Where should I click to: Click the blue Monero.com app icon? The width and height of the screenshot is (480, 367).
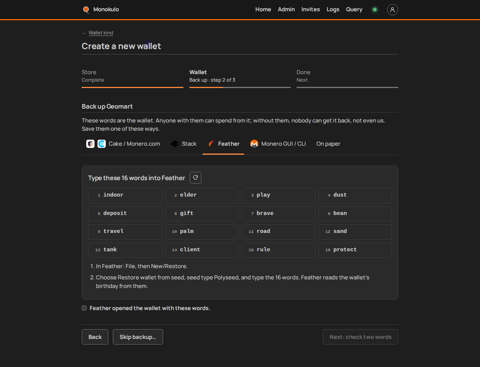[102, 144]
